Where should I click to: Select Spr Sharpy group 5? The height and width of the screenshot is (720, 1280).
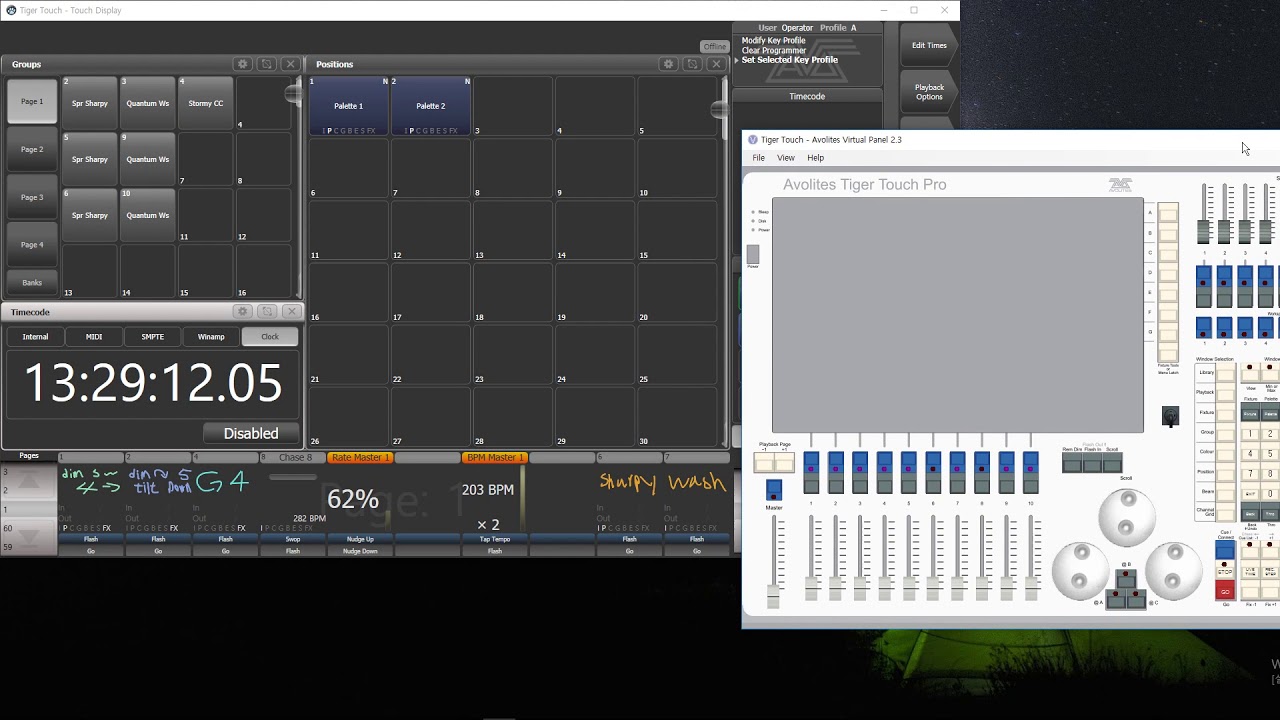pos(90,159)
